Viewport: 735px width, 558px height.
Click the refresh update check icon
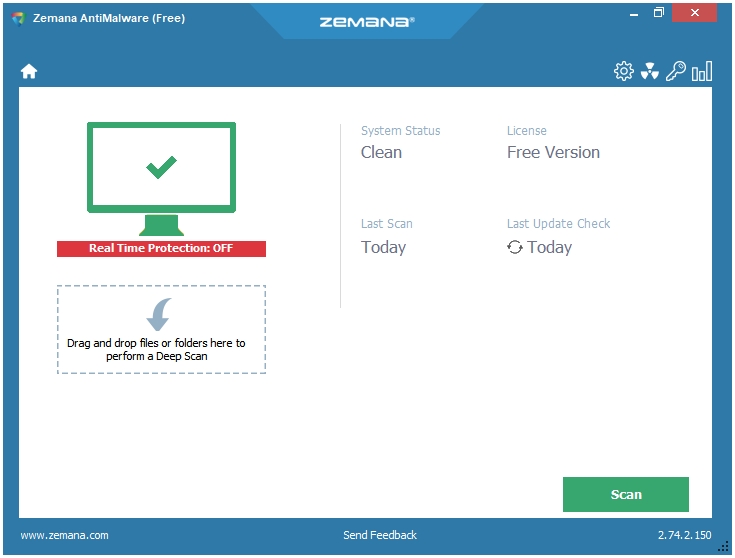[x=515, y=247]
